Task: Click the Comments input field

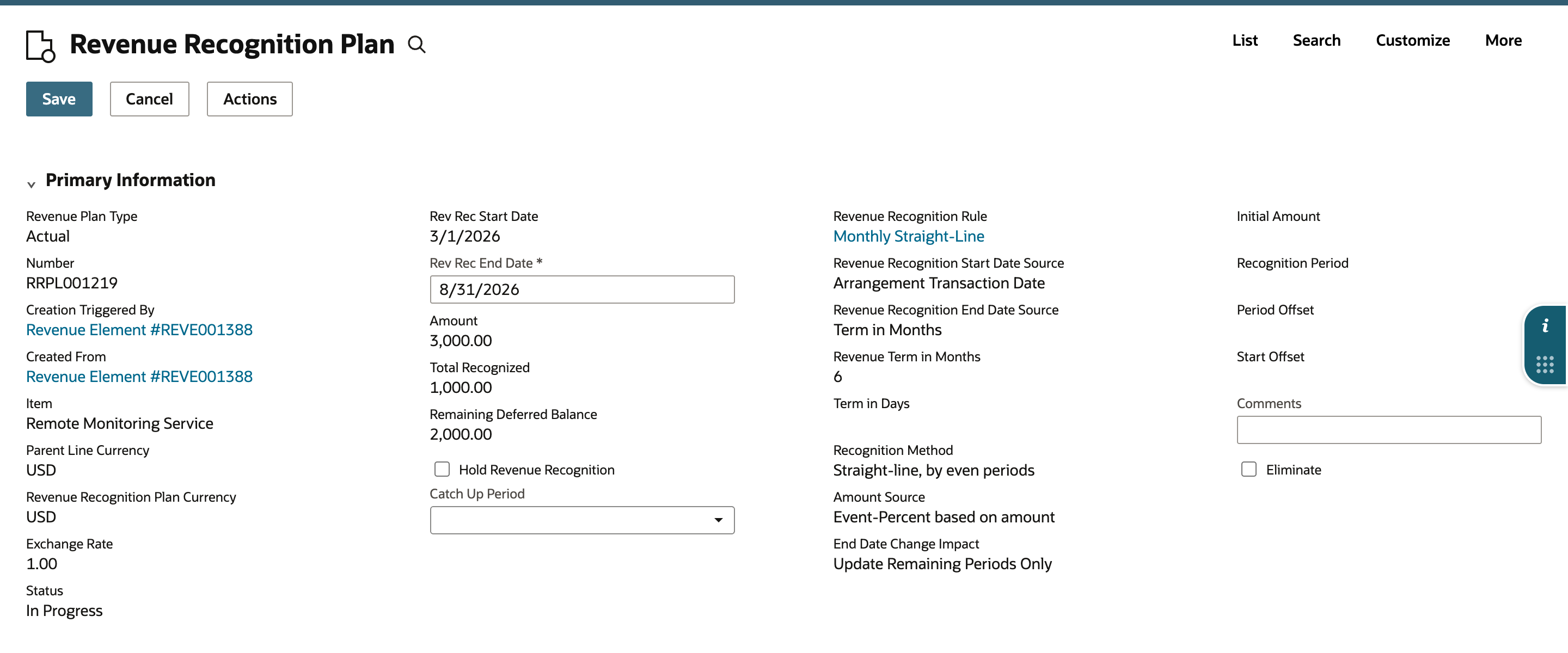Action: point(1388,430)
